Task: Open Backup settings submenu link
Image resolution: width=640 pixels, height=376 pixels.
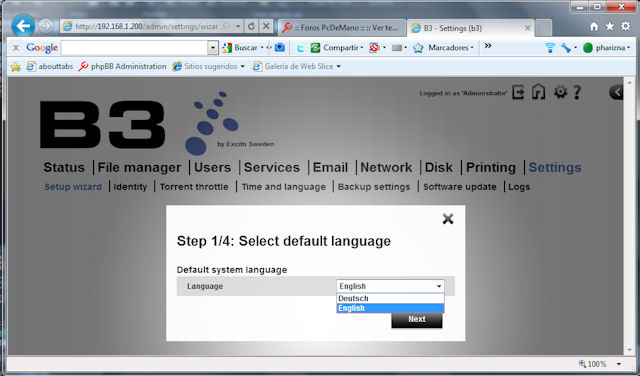Action: click(374, 187)
